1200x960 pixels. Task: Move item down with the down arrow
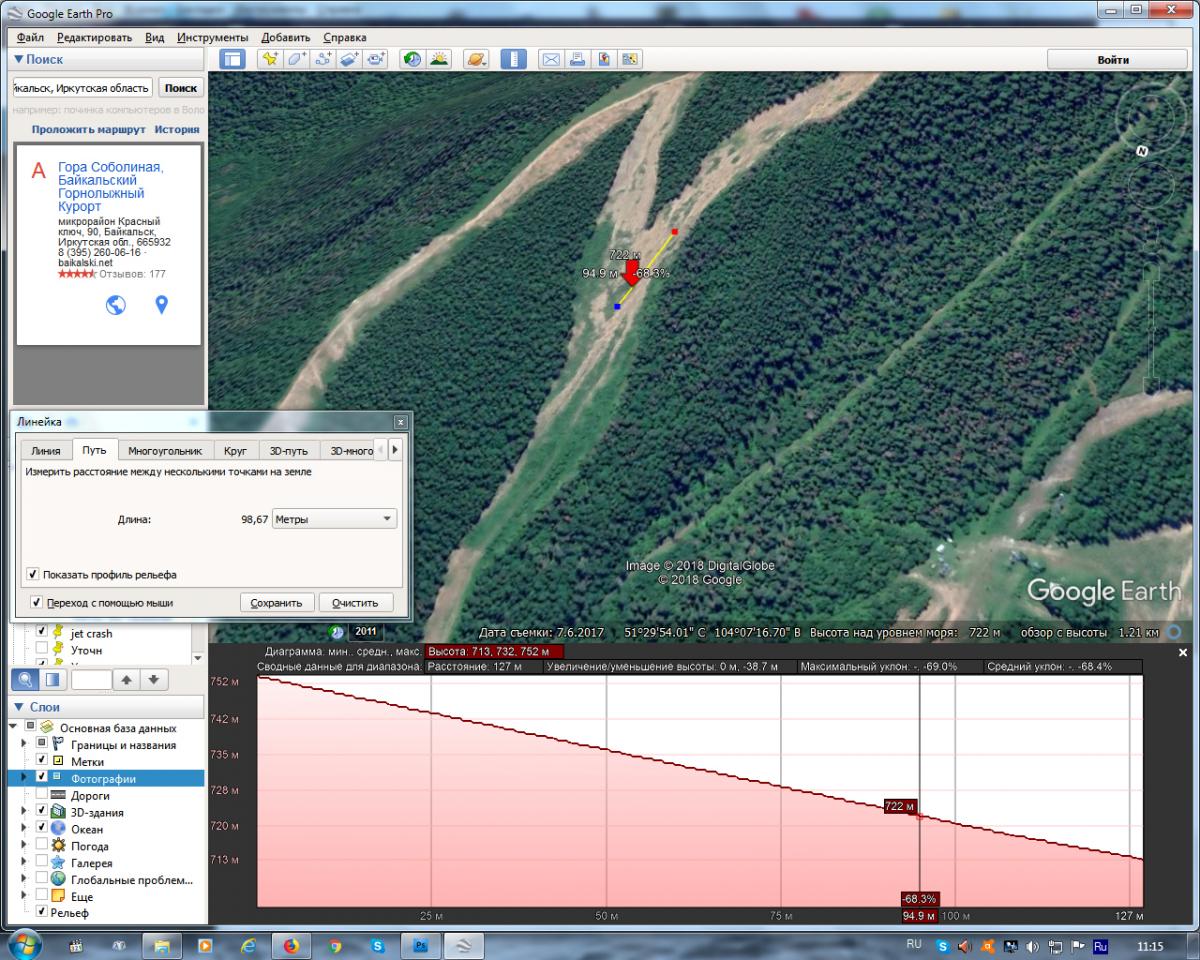pos(153,679)
